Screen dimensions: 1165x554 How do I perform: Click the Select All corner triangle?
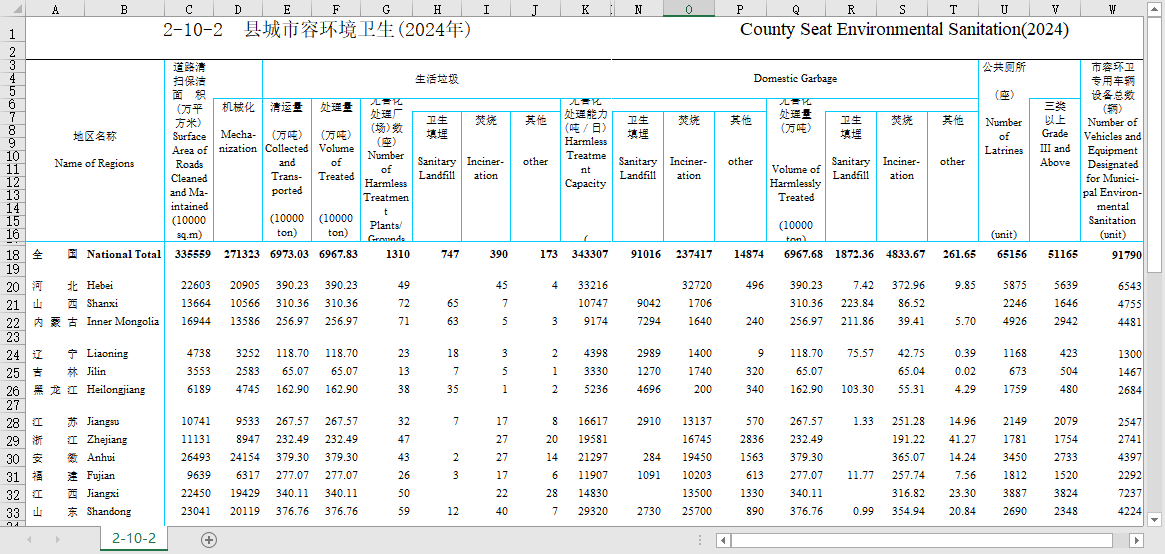12,9
